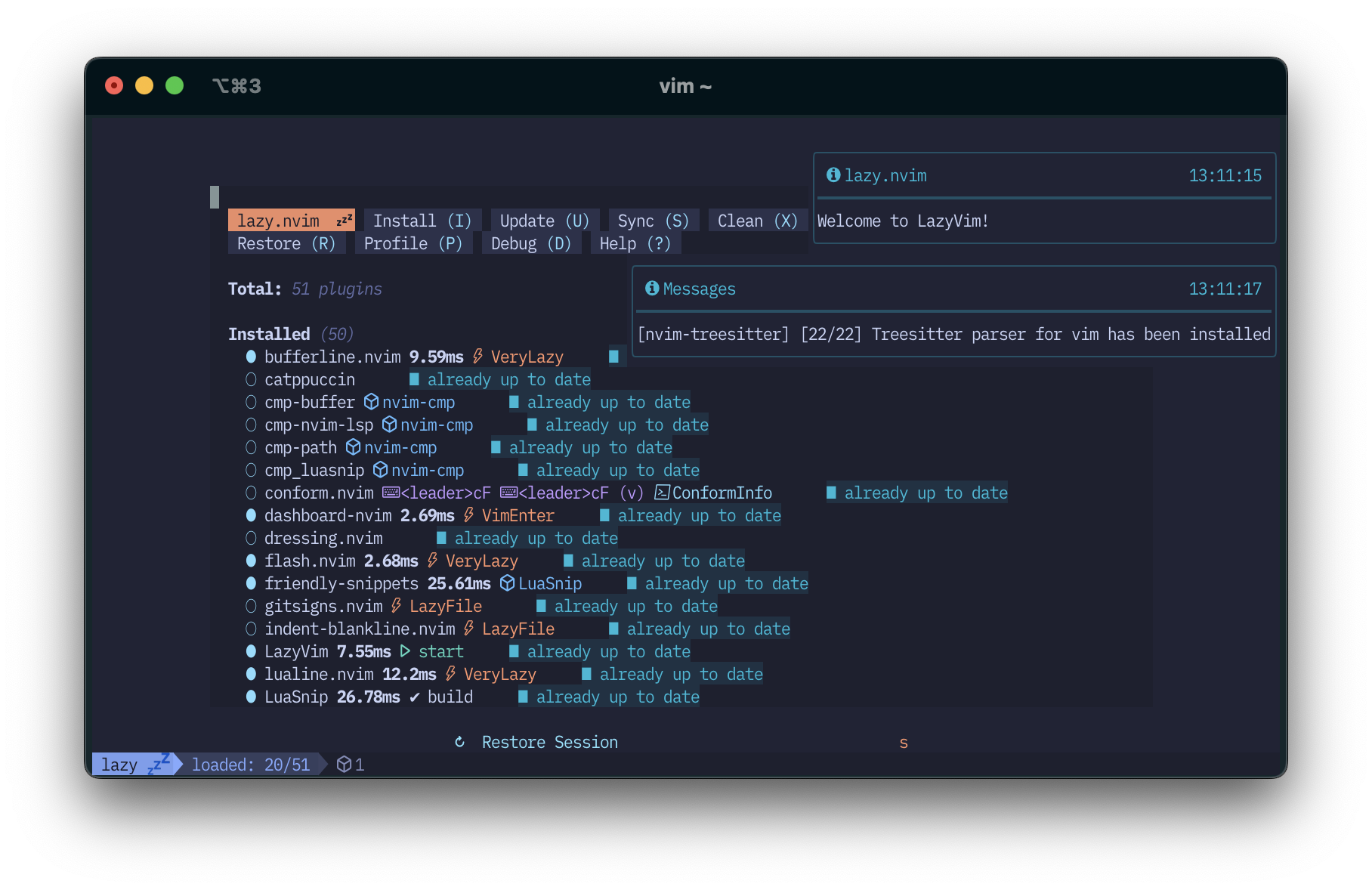This screenshot has height=890, width=1372.
Task: Click the hollow circle beside catppuccin
Action: [x=250, y=379]
